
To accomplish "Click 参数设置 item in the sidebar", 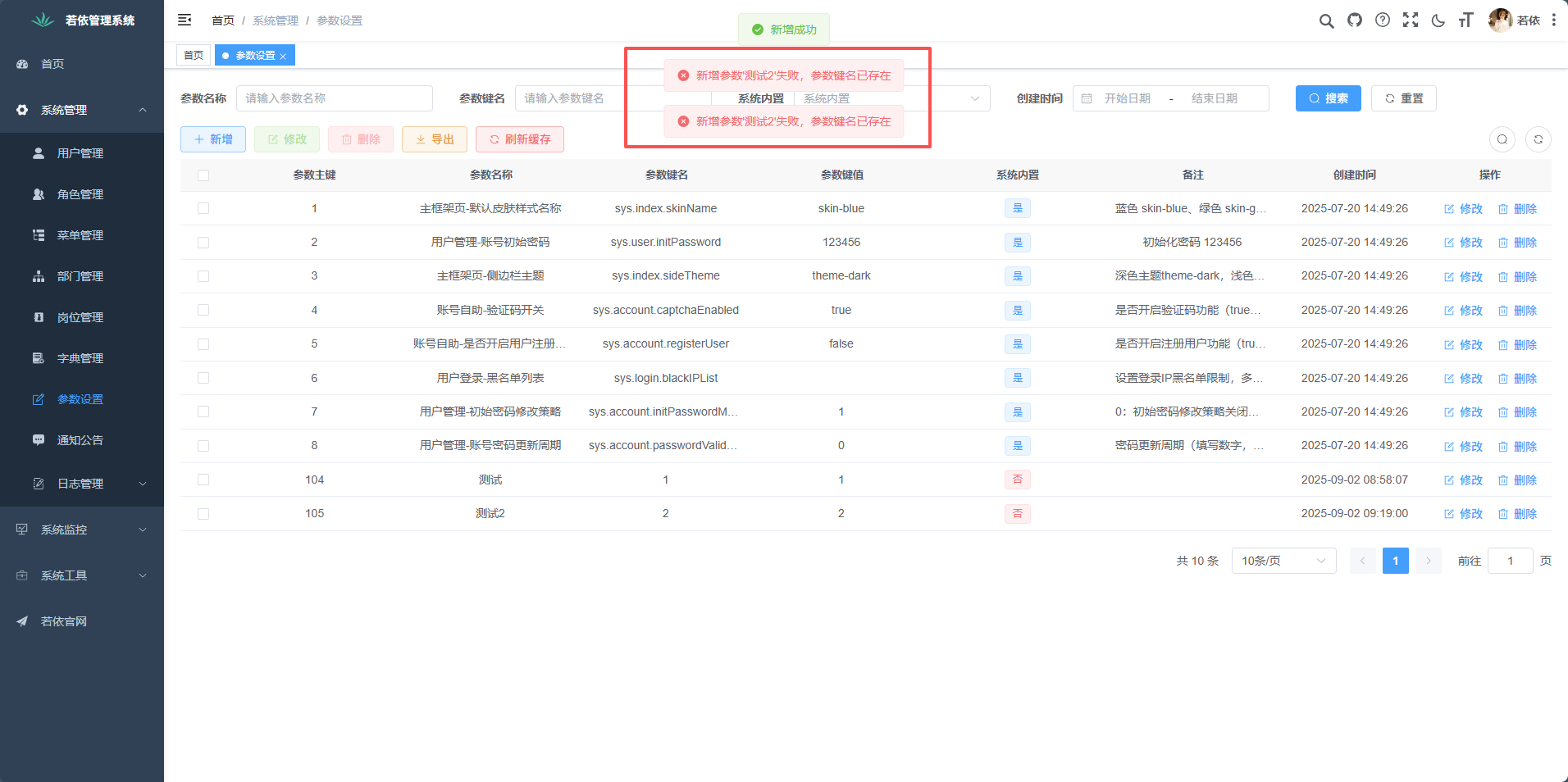I will 82,399.
